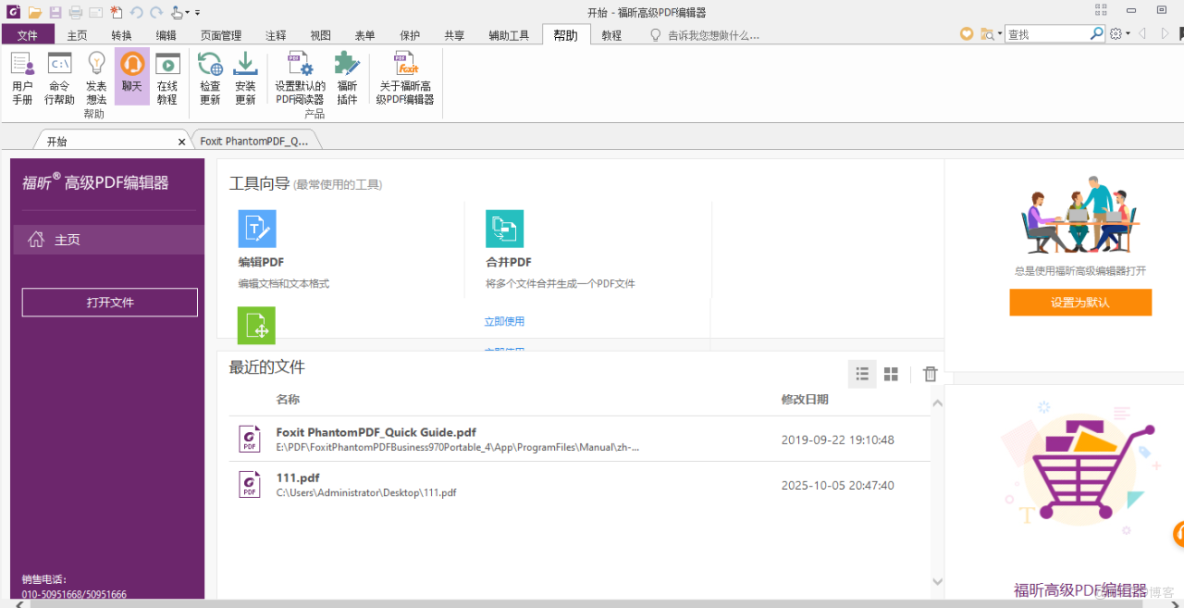Screen dimensions: 1184x608
Task: Open the quick access toolbar customize dropdown
Action: (197, 12)
